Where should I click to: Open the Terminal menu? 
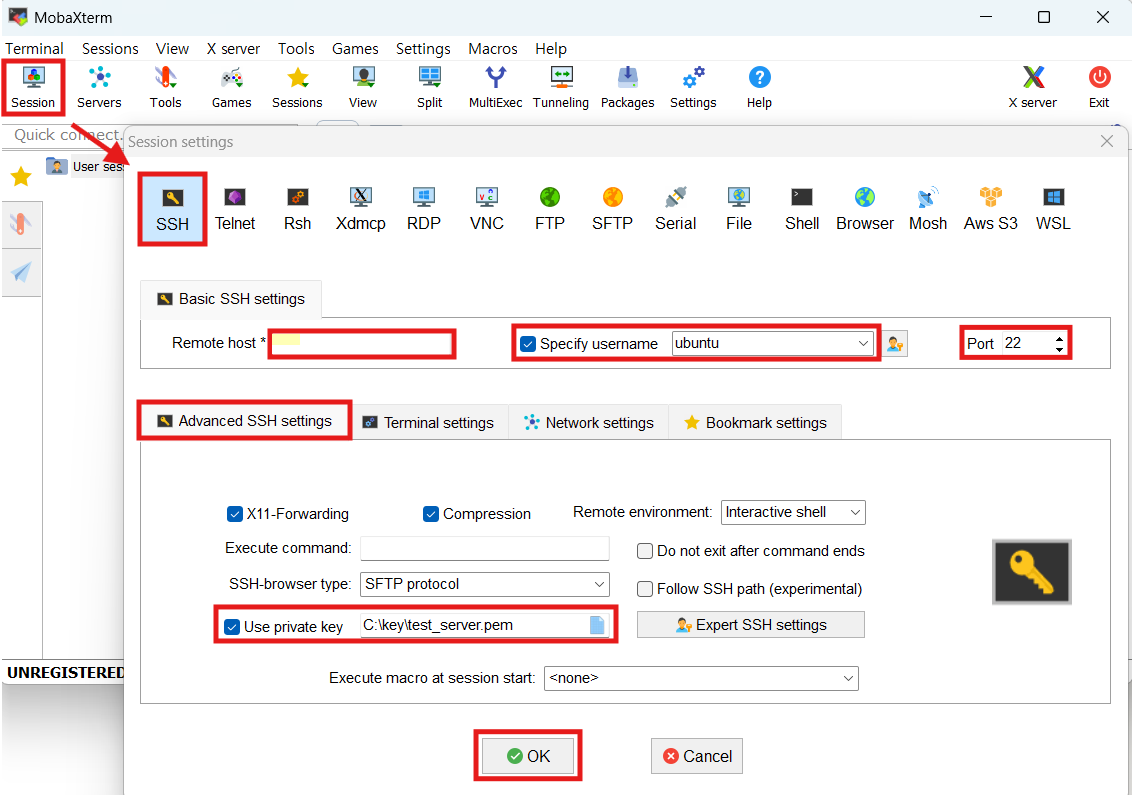[x=34, y=48]
